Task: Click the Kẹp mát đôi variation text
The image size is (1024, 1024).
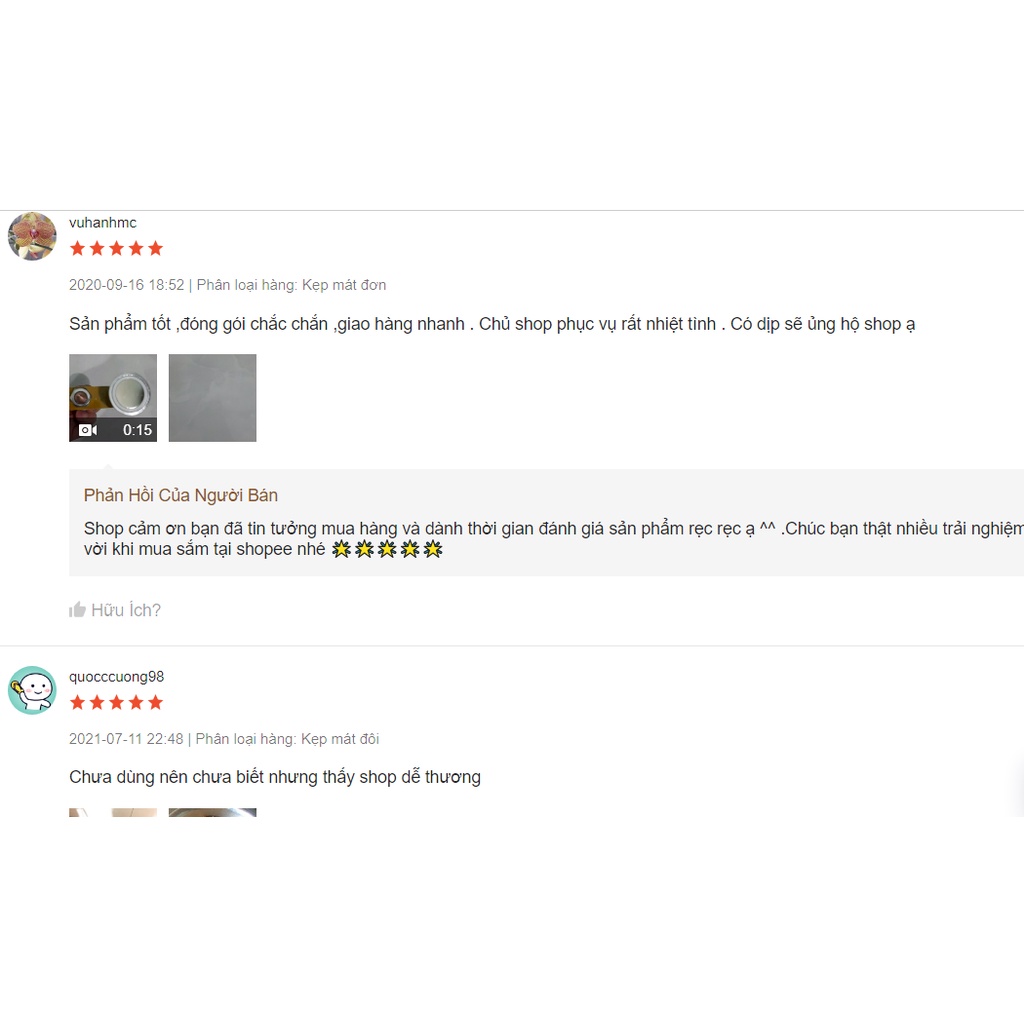Action: (340, 739)
